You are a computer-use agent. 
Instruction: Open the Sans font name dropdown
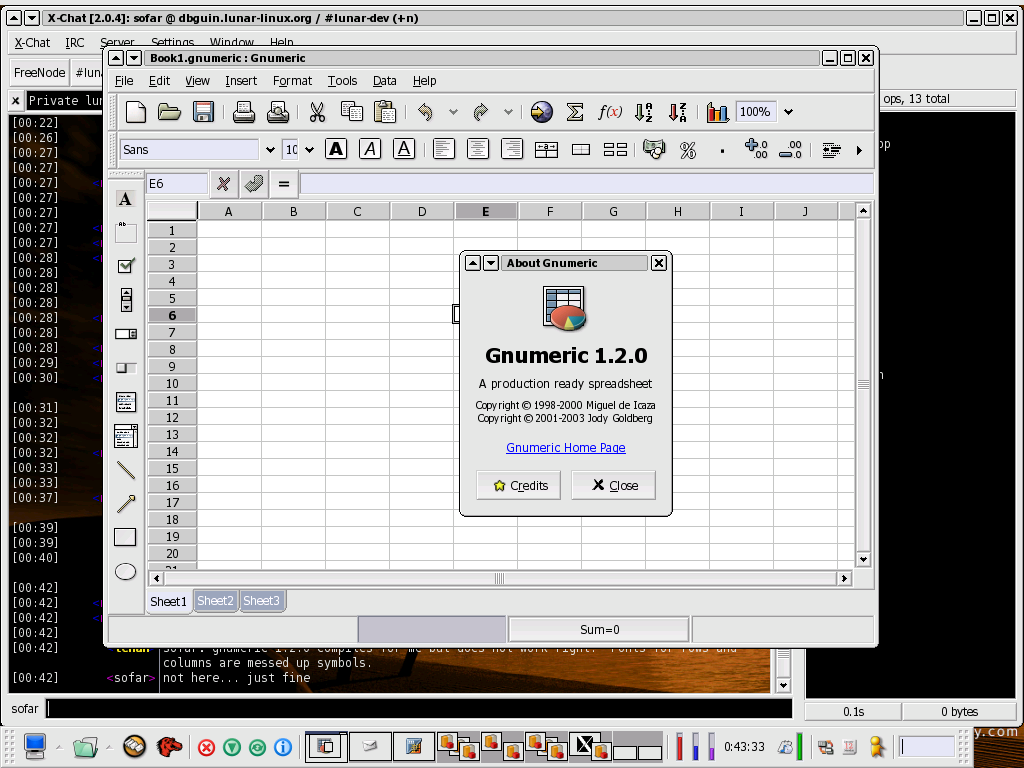tap(270, 150)
